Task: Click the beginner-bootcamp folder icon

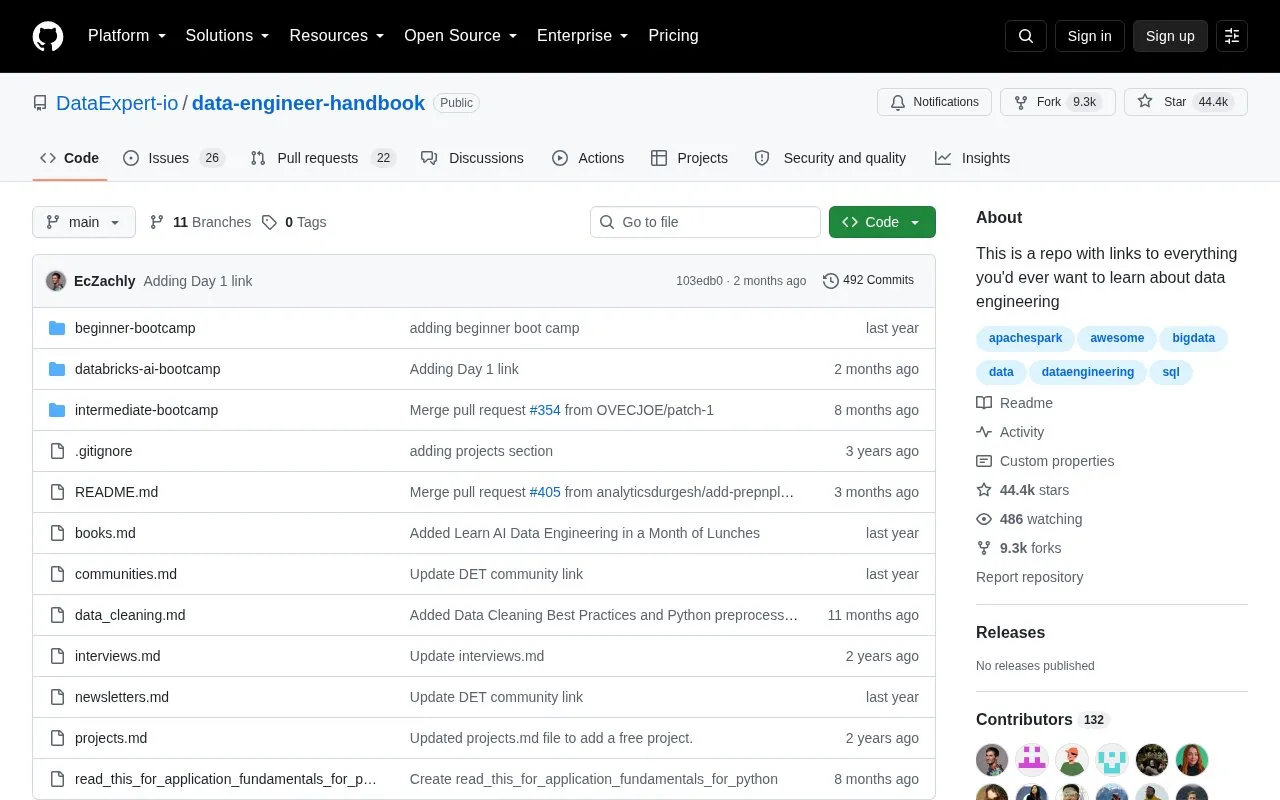Action: (57, 328)
